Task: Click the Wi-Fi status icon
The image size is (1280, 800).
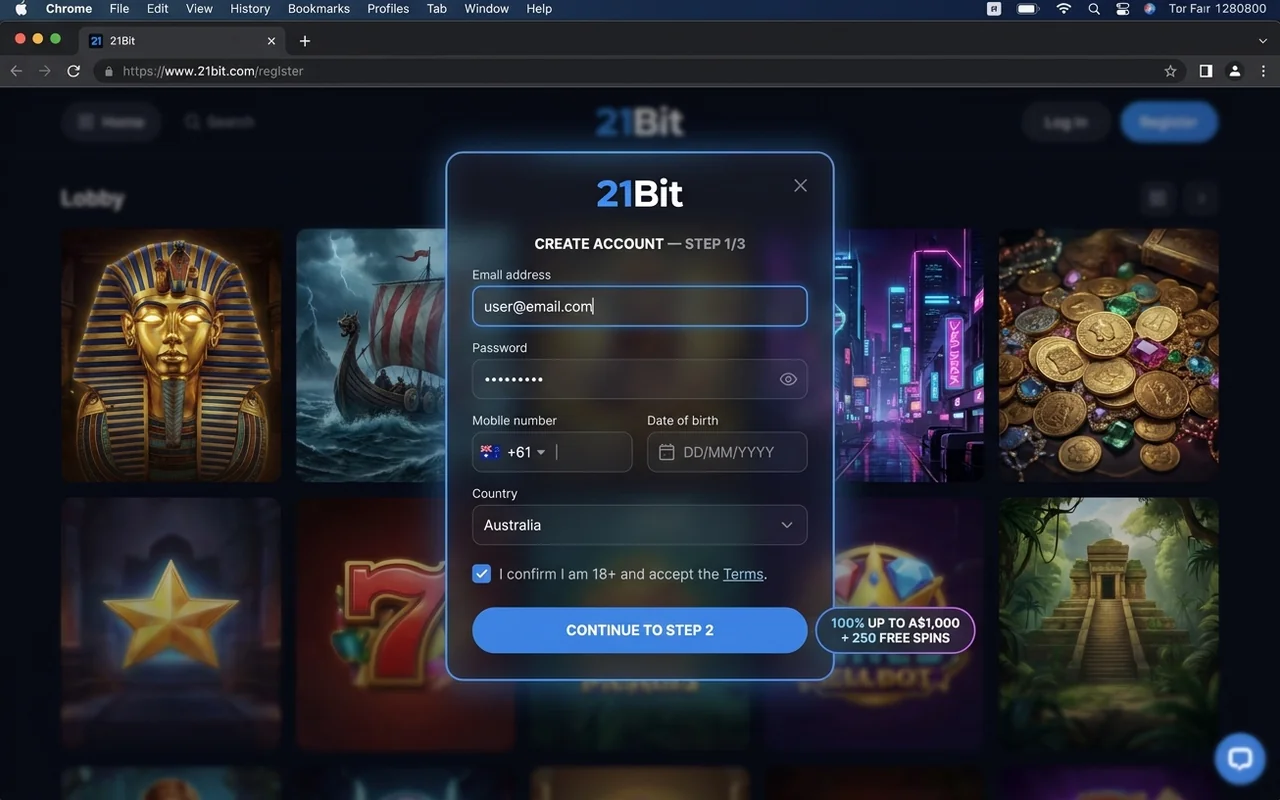Action: click(x=1064, y=9)
